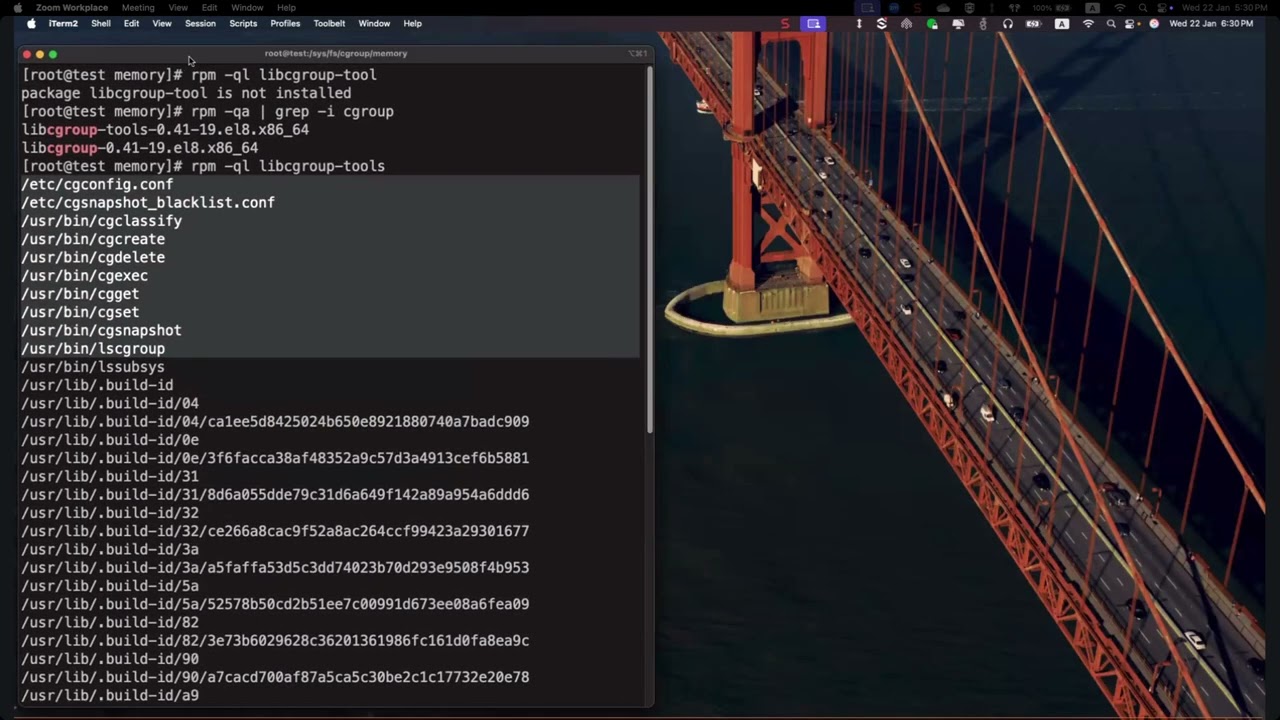Click the red S icon left of the purple icon
Screen dimensions: 1280x720
click(x=785, y=23)
